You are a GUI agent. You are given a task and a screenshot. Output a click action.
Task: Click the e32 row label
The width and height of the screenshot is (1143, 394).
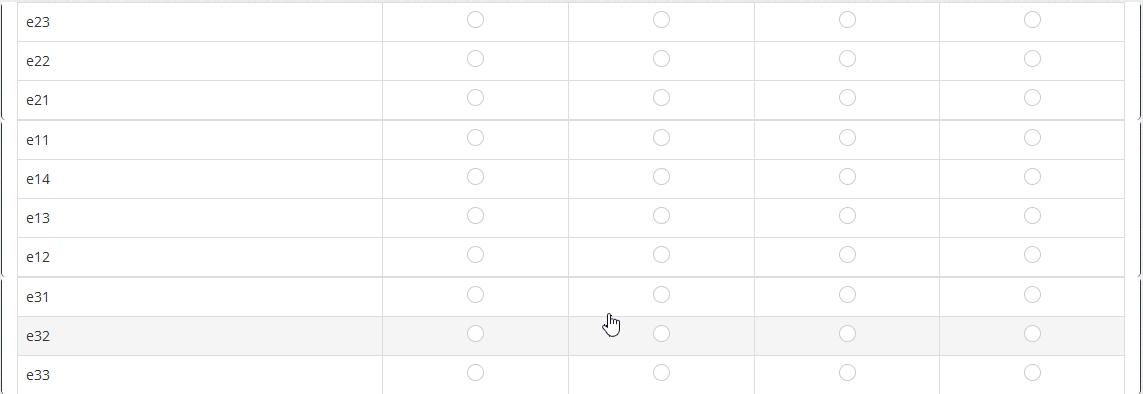(x=38, y=336)
